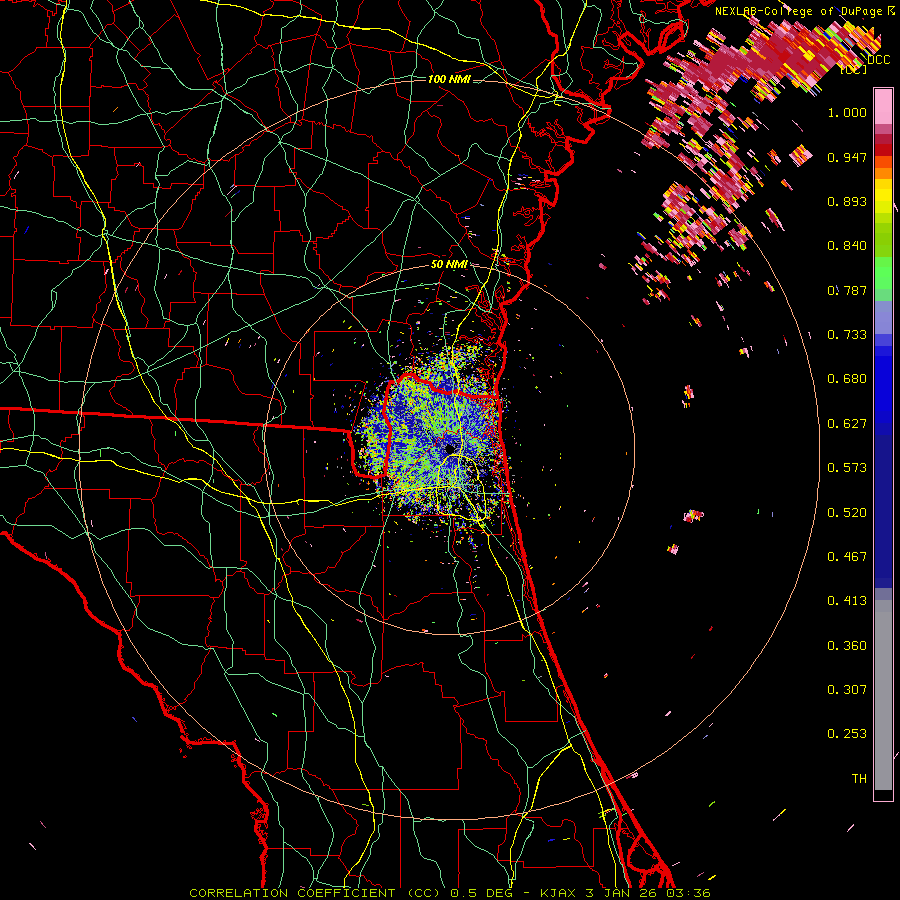
Task: Click the 0.733 scale value
Action: click(x=847, y=335)
